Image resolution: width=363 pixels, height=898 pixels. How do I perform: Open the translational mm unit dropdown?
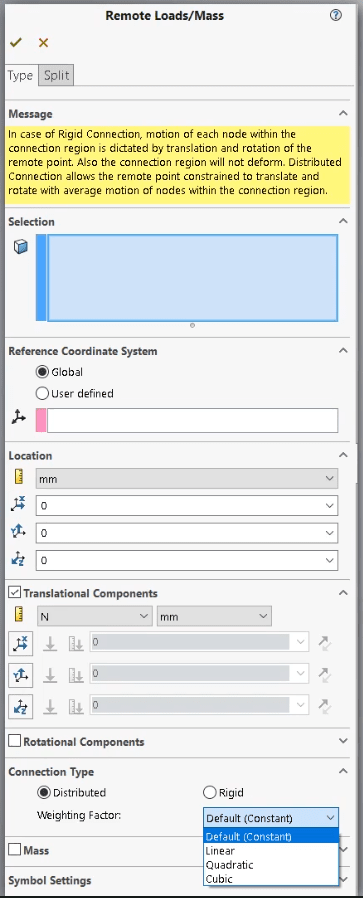click(x=214, y=616)
